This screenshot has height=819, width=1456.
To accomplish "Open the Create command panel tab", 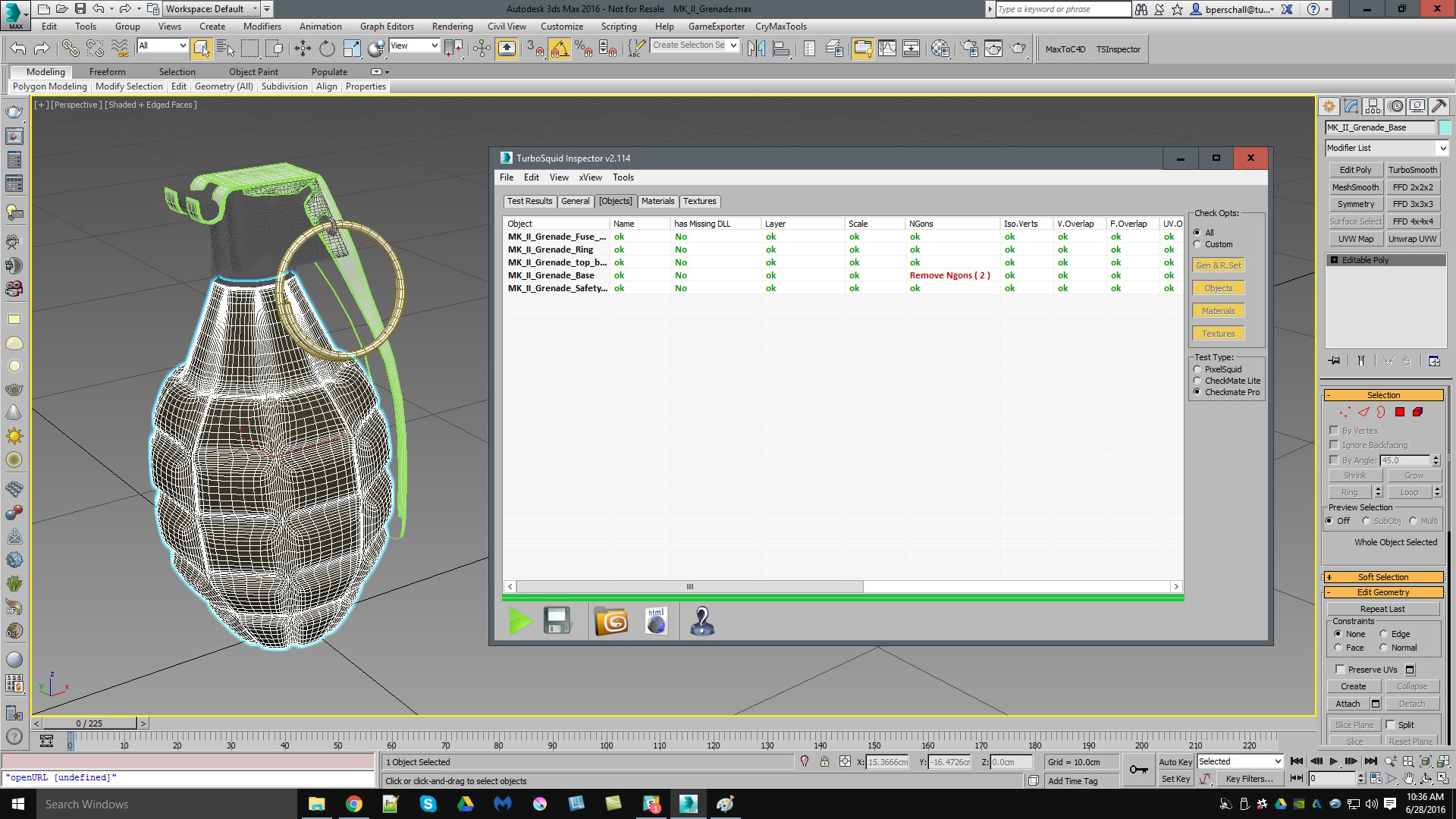I will point(1329,107).
